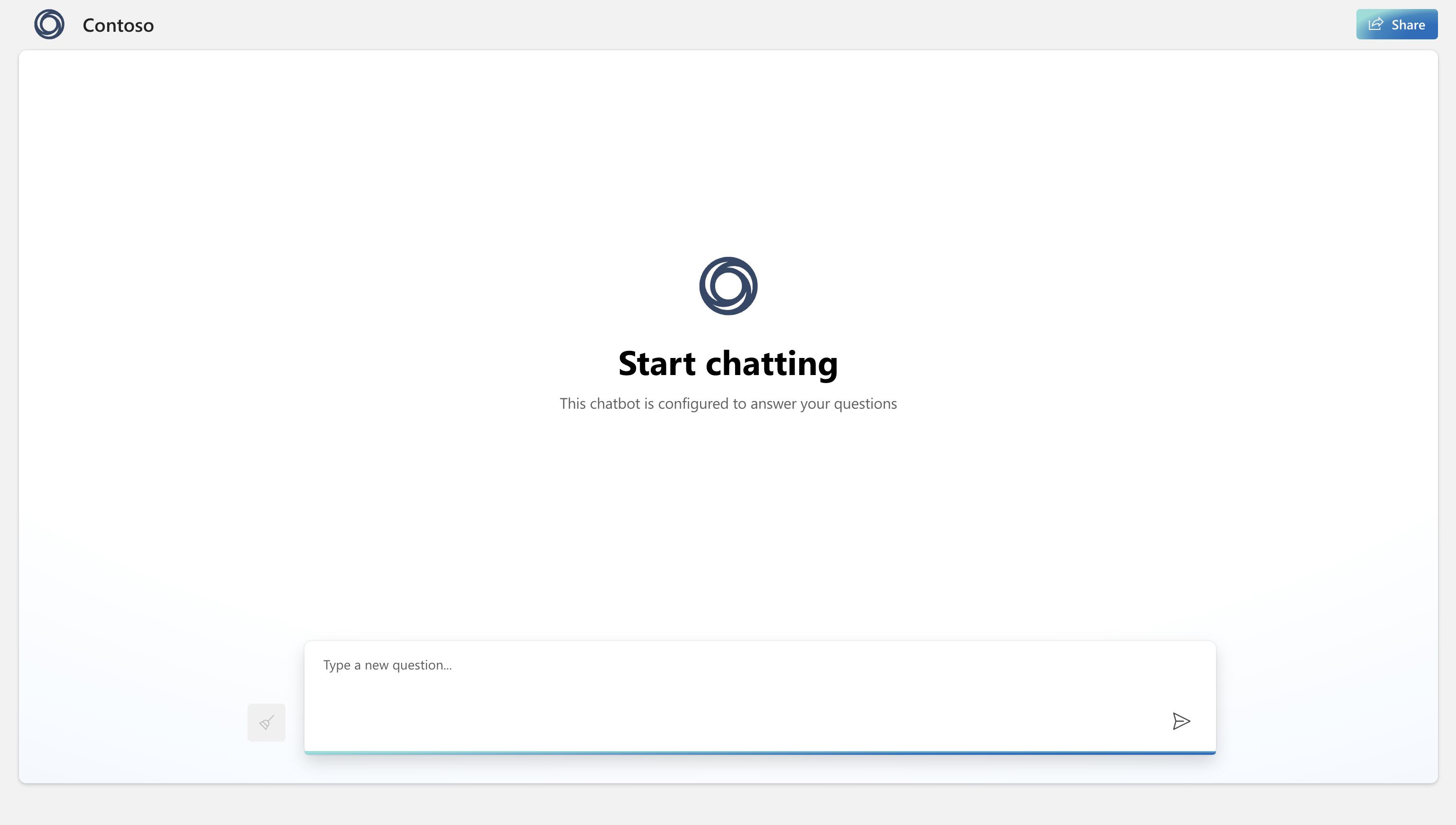Select the 'Start chatting' heading text

(x=728, y=363)
